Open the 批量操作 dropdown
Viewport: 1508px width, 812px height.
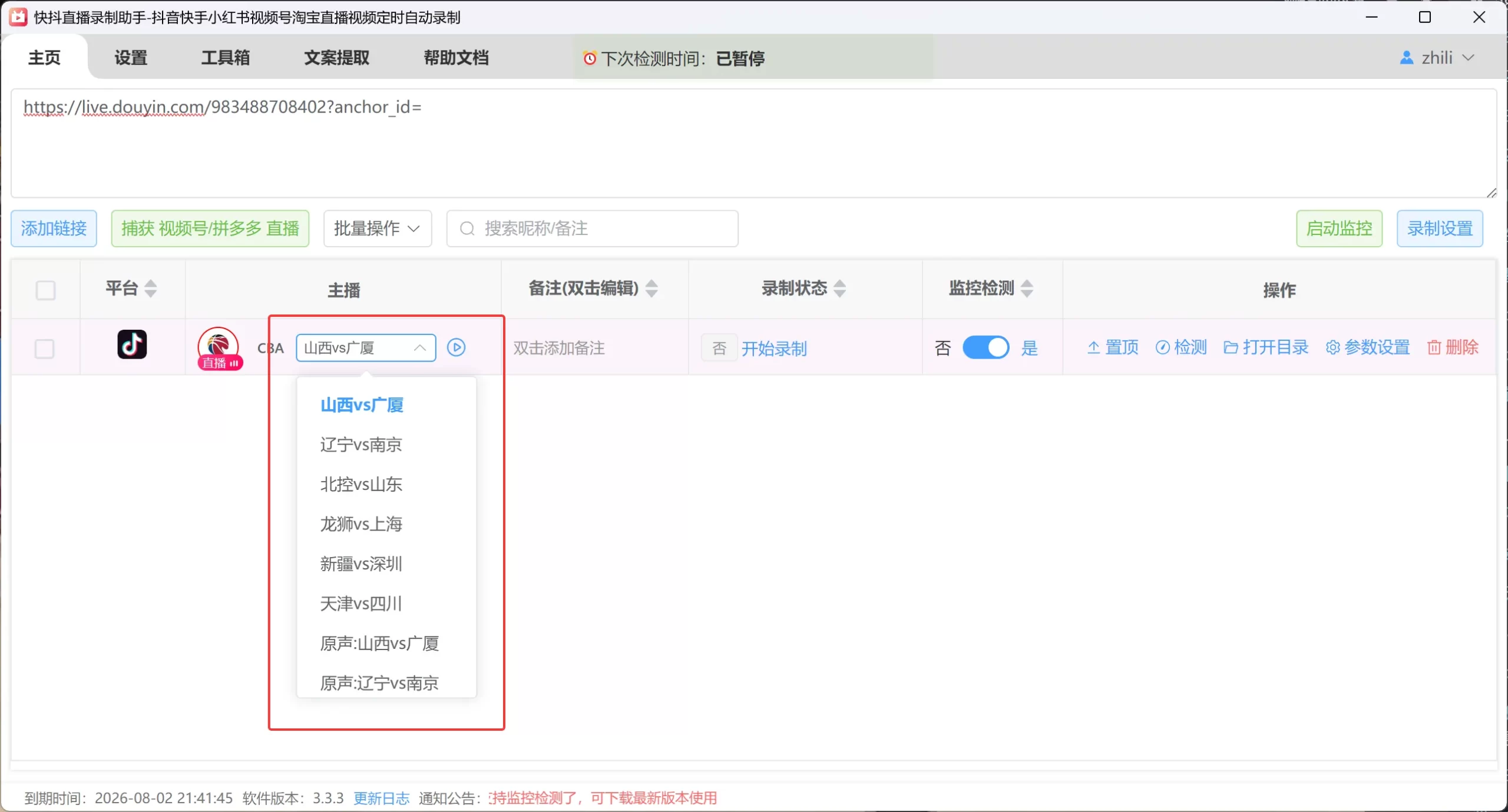[377, 228]
